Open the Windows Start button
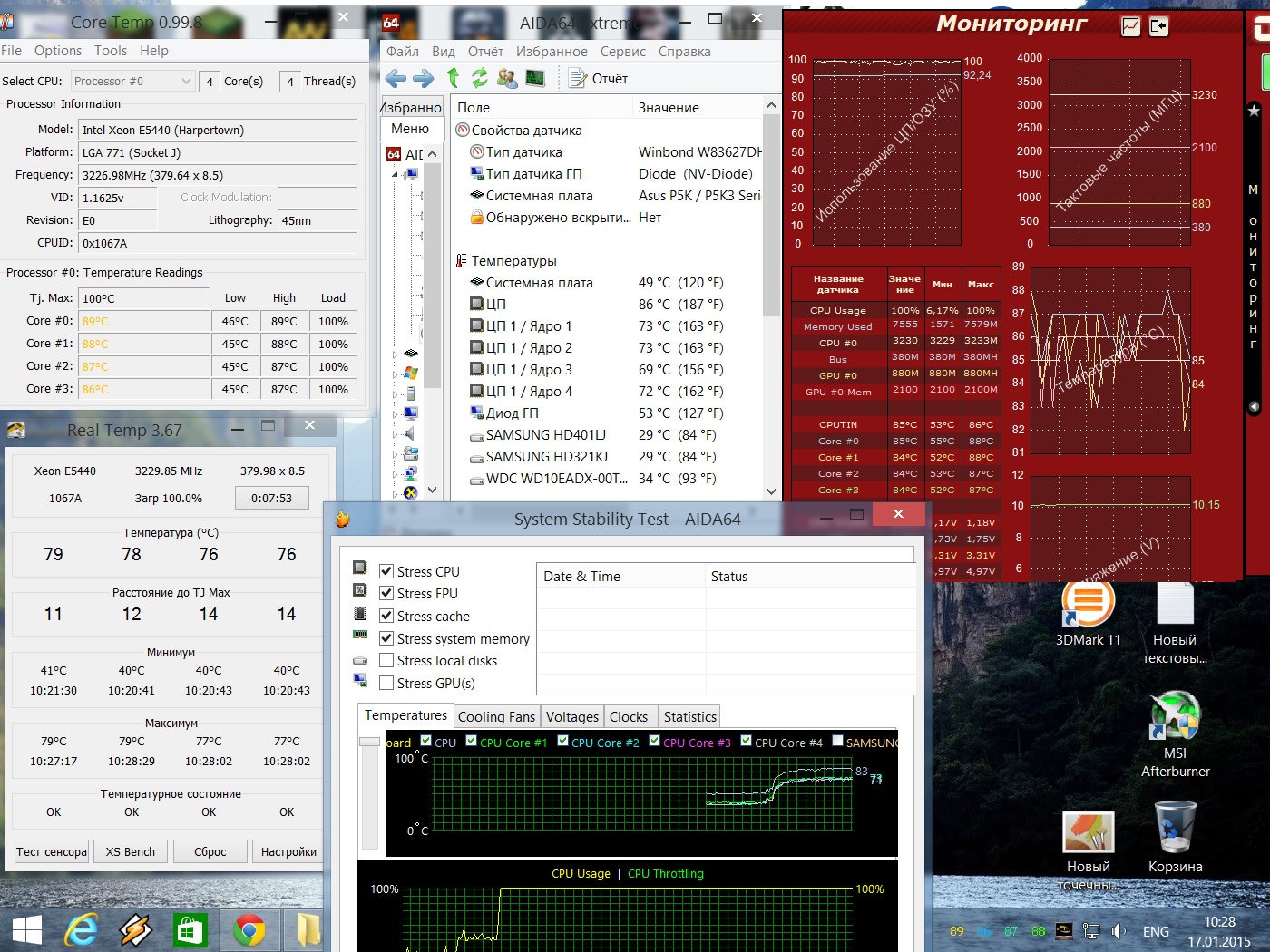Image resolution: width=1270 pixels, height=952 pixels. pos(27,930)
